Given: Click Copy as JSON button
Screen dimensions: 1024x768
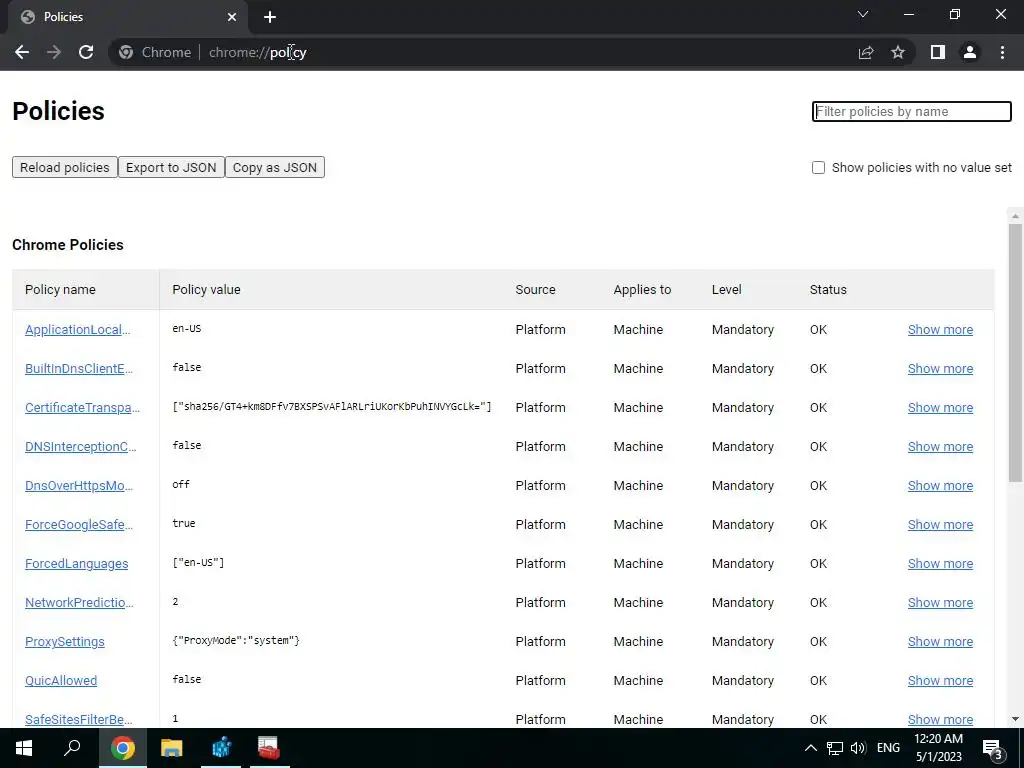Looking at the screenshot, I should pyautogui.click(x=275, y=167).
